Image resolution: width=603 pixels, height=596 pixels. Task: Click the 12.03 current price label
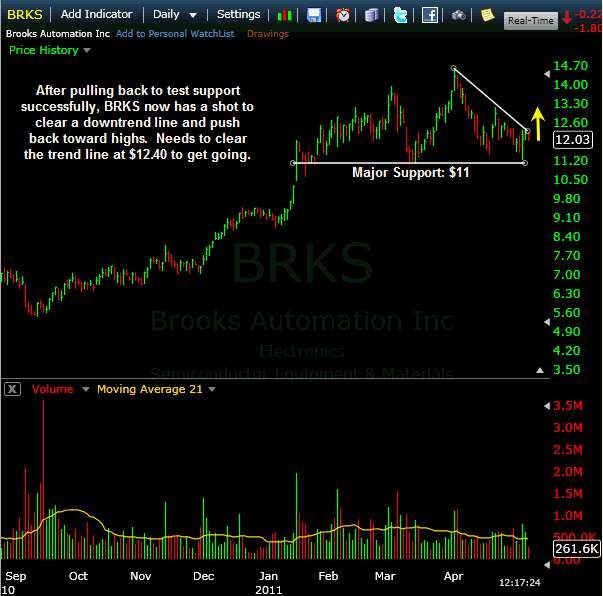tap(573, 140)
